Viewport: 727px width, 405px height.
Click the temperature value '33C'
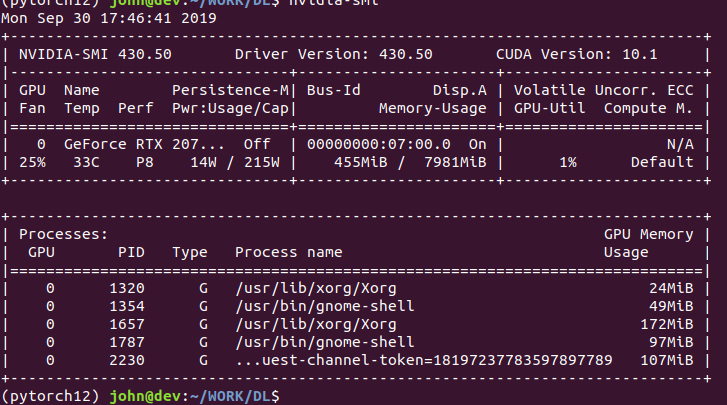(x=86, y=162)
